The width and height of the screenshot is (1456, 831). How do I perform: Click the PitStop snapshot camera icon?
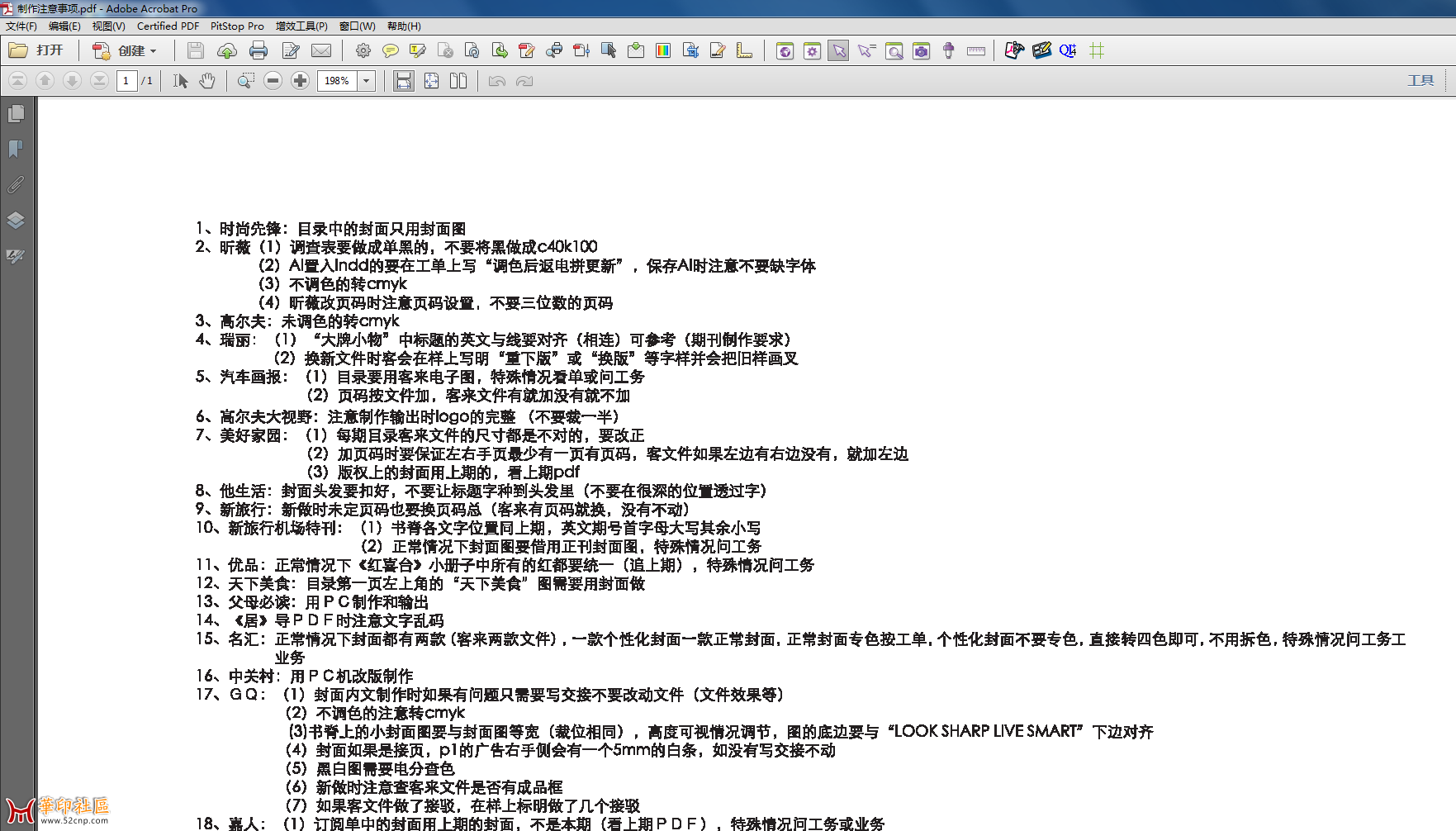point(922,50)
